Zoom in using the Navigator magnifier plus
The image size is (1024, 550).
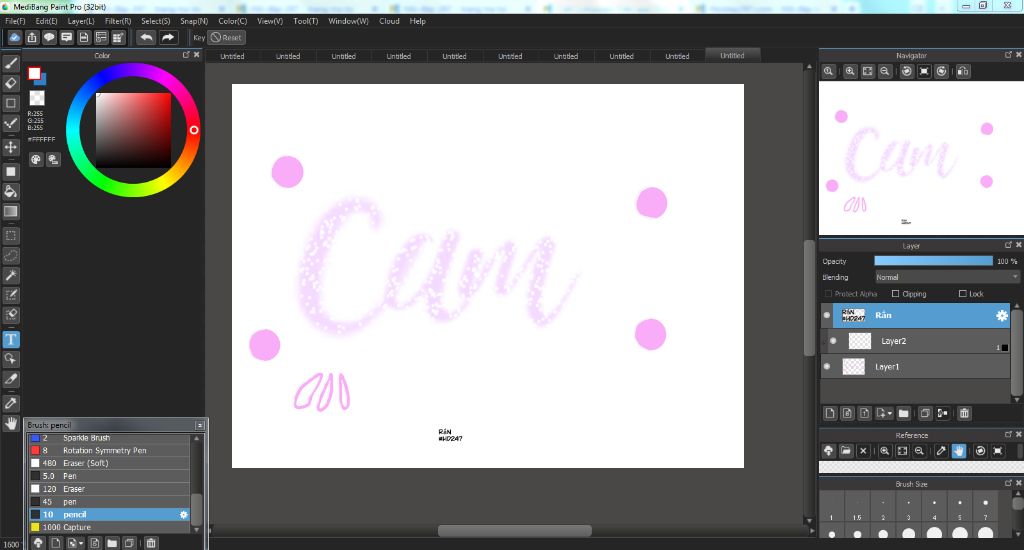click(x=850, y=71)
